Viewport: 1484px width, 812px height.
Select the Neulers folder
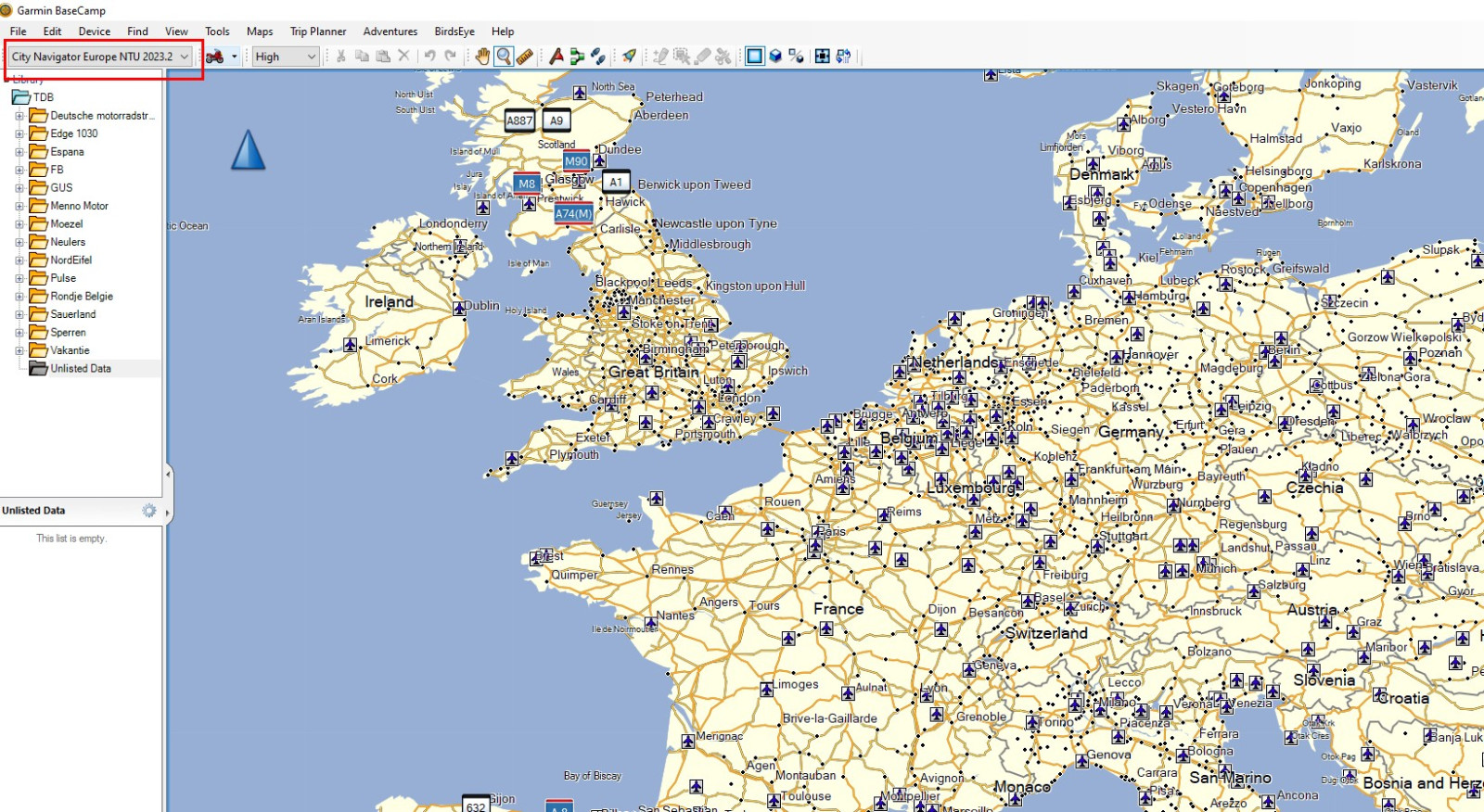(57, 242)
